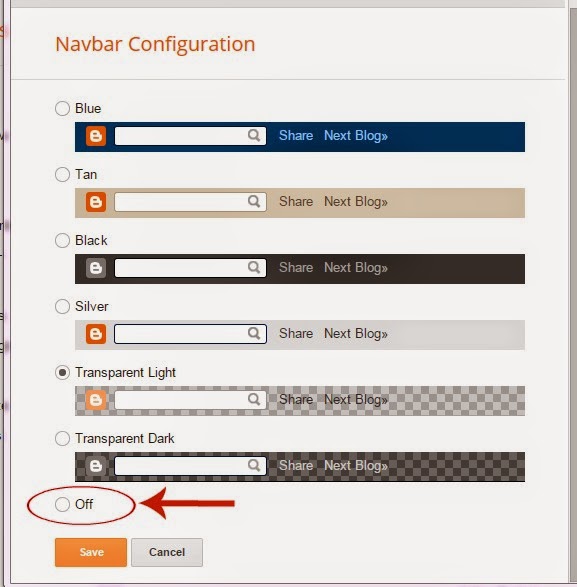Click the vertical scrollbar at right edge
The image size is (577, 587).
click(573, 296)
